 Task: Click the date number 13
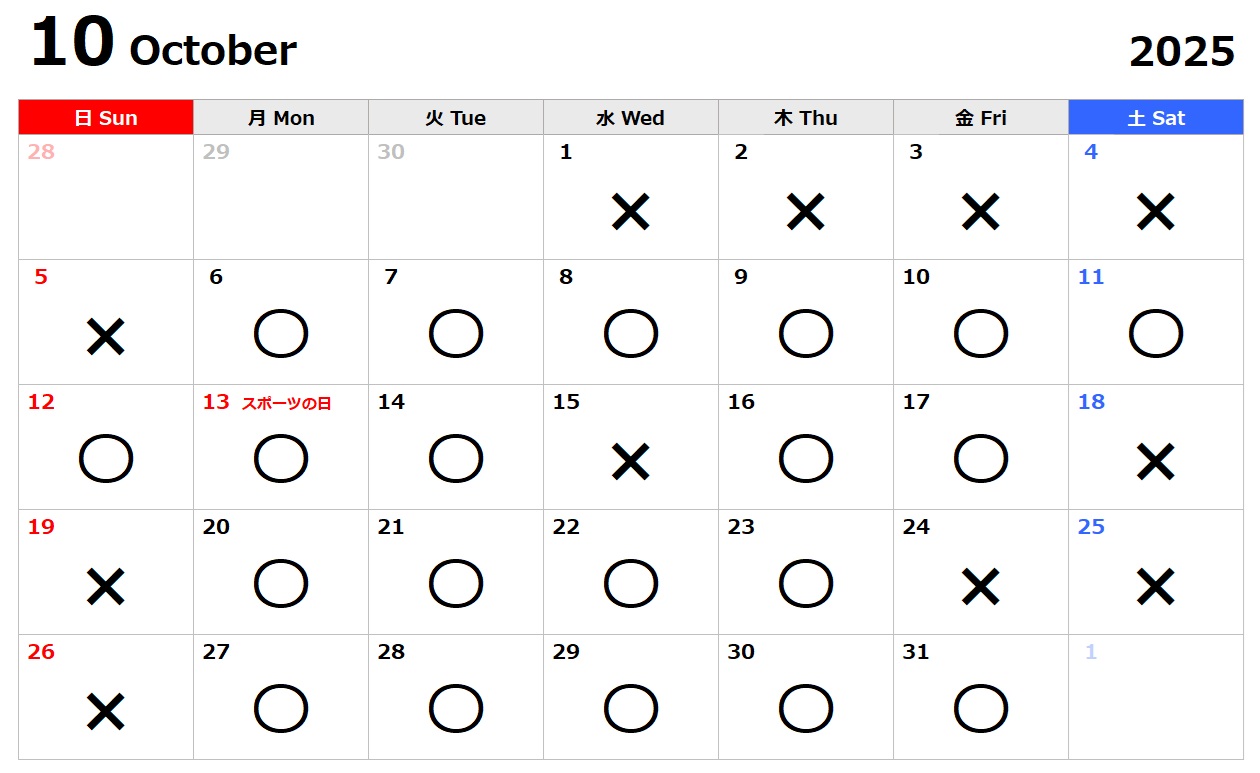click(x=216, y=402)
